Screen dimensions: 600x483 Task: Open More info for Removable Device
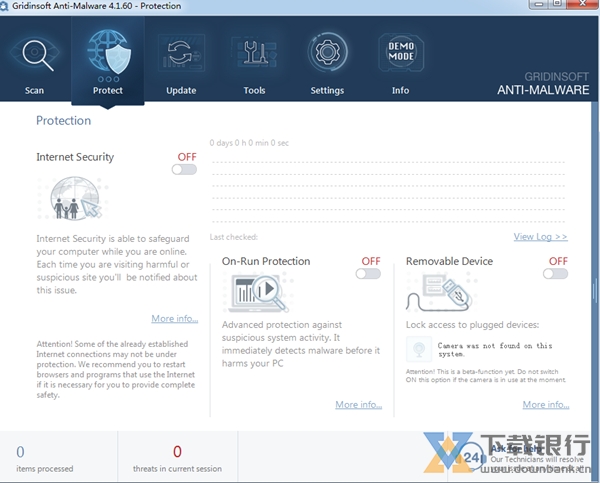coord(546,405)
